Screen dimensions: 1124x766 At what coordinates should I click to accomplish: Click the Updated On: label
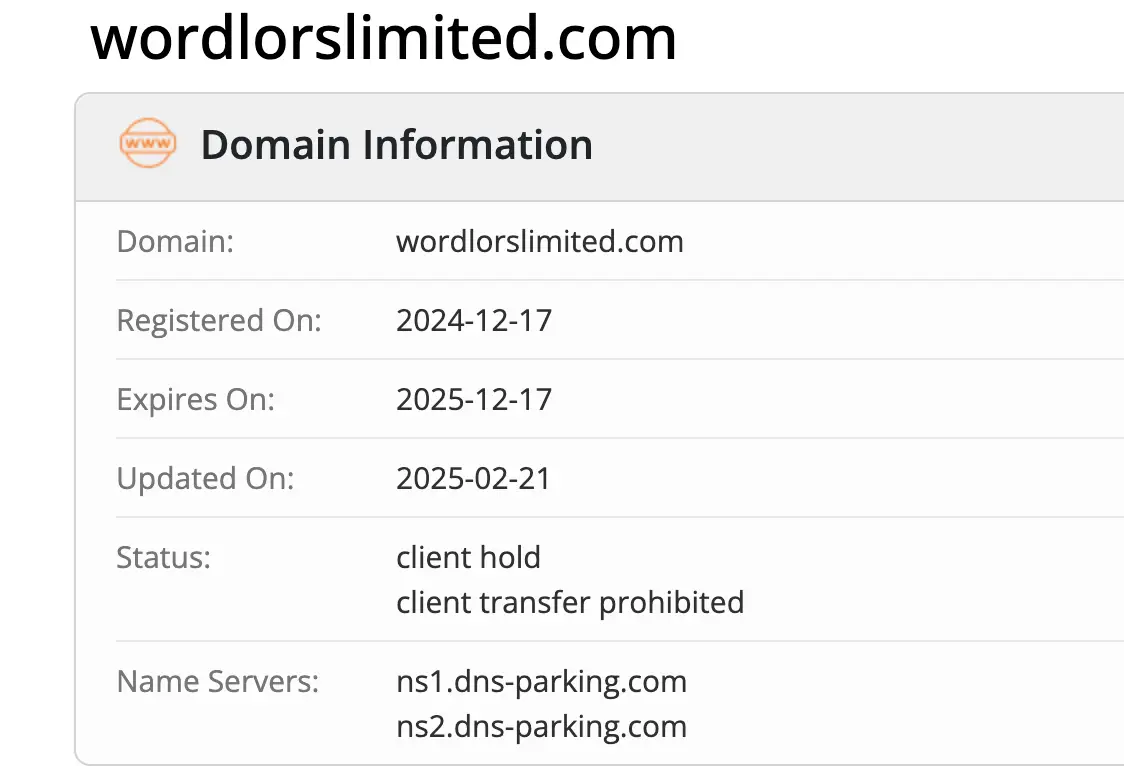[205, 479]
